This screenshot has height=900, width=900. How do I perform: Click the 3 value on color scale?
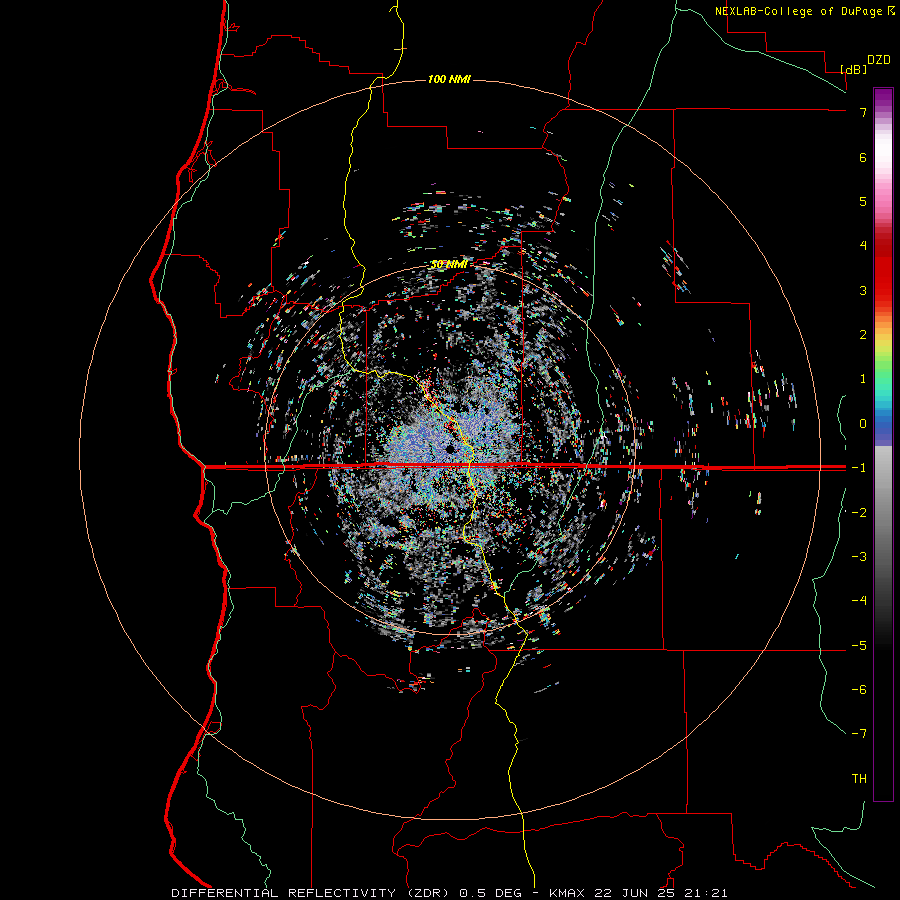pyautogui.click(x=863, y=290)
